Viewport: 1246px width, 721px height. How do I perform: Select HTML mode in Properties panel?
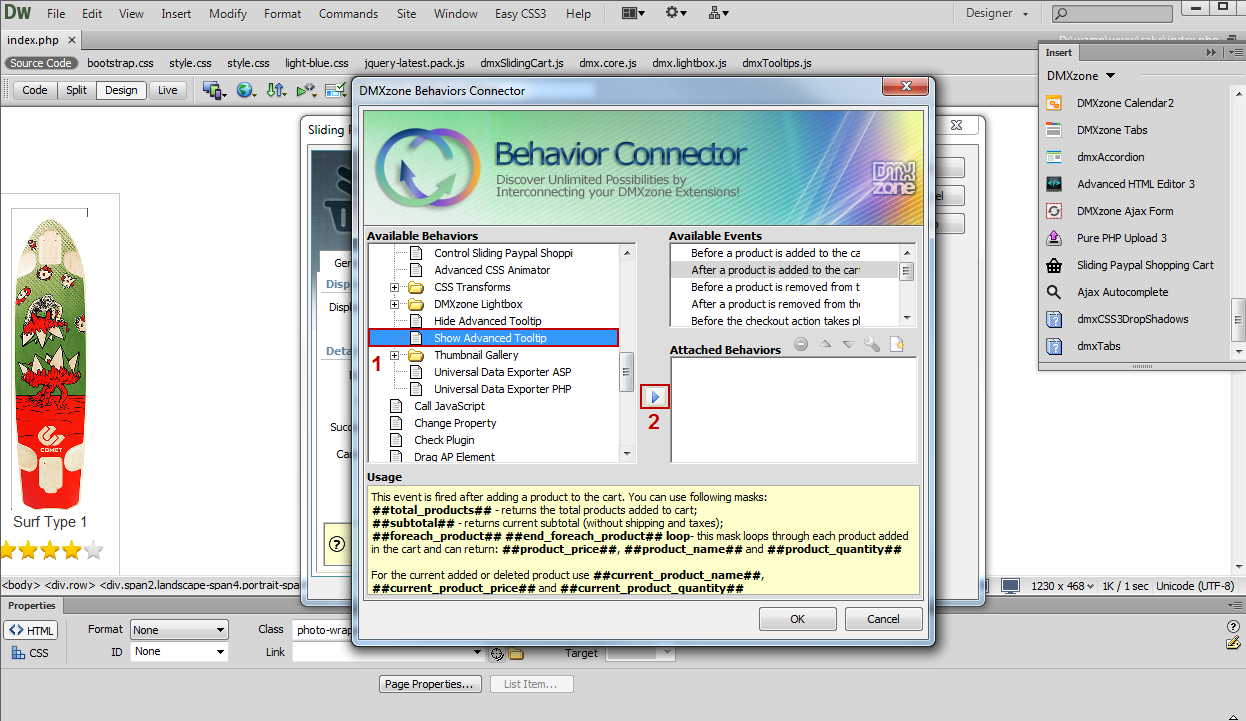coord(31,630)
